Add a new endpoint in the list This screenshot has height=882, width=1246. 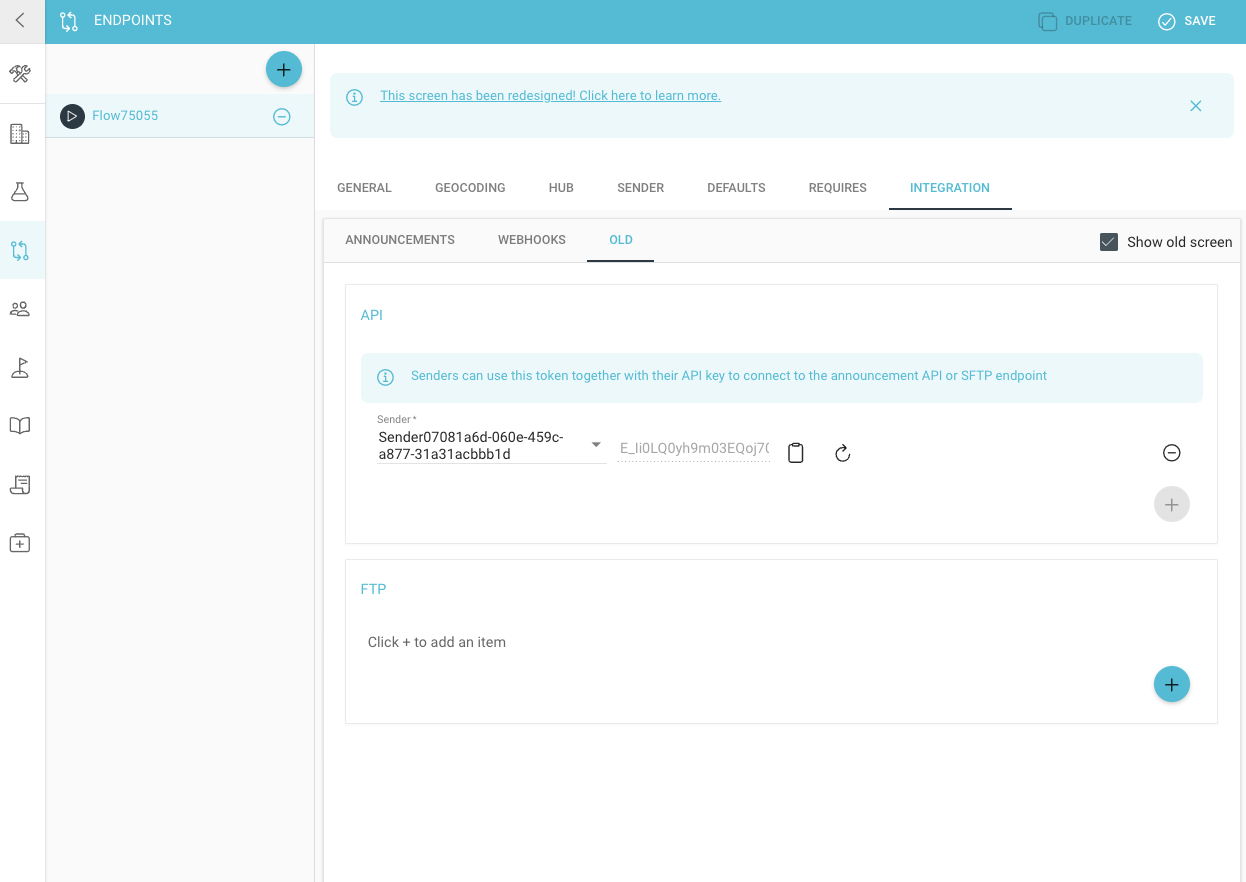283,69
